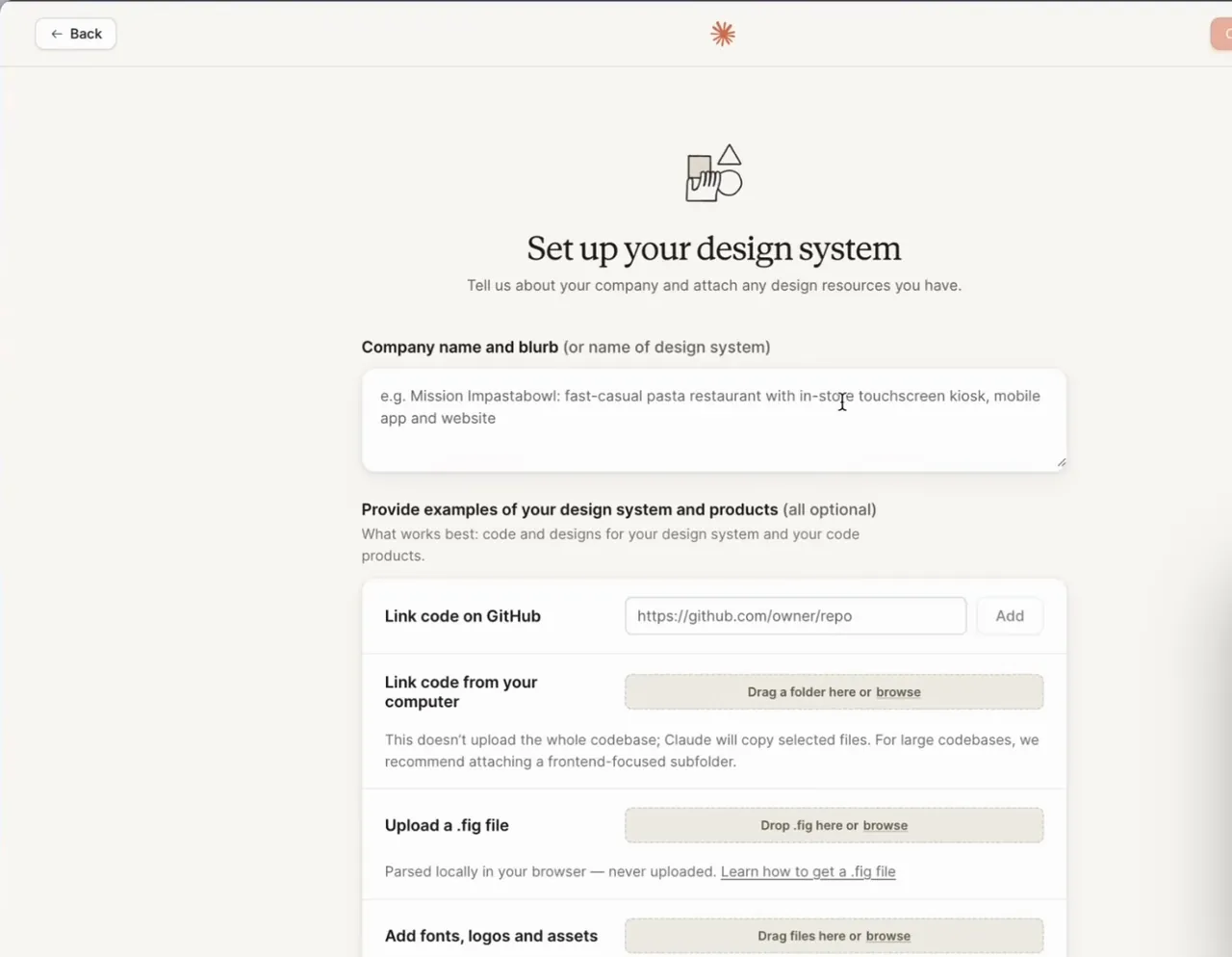Click 'Link code from your computer' label
Screen dimensions: 1232x957
click(461, 692)
